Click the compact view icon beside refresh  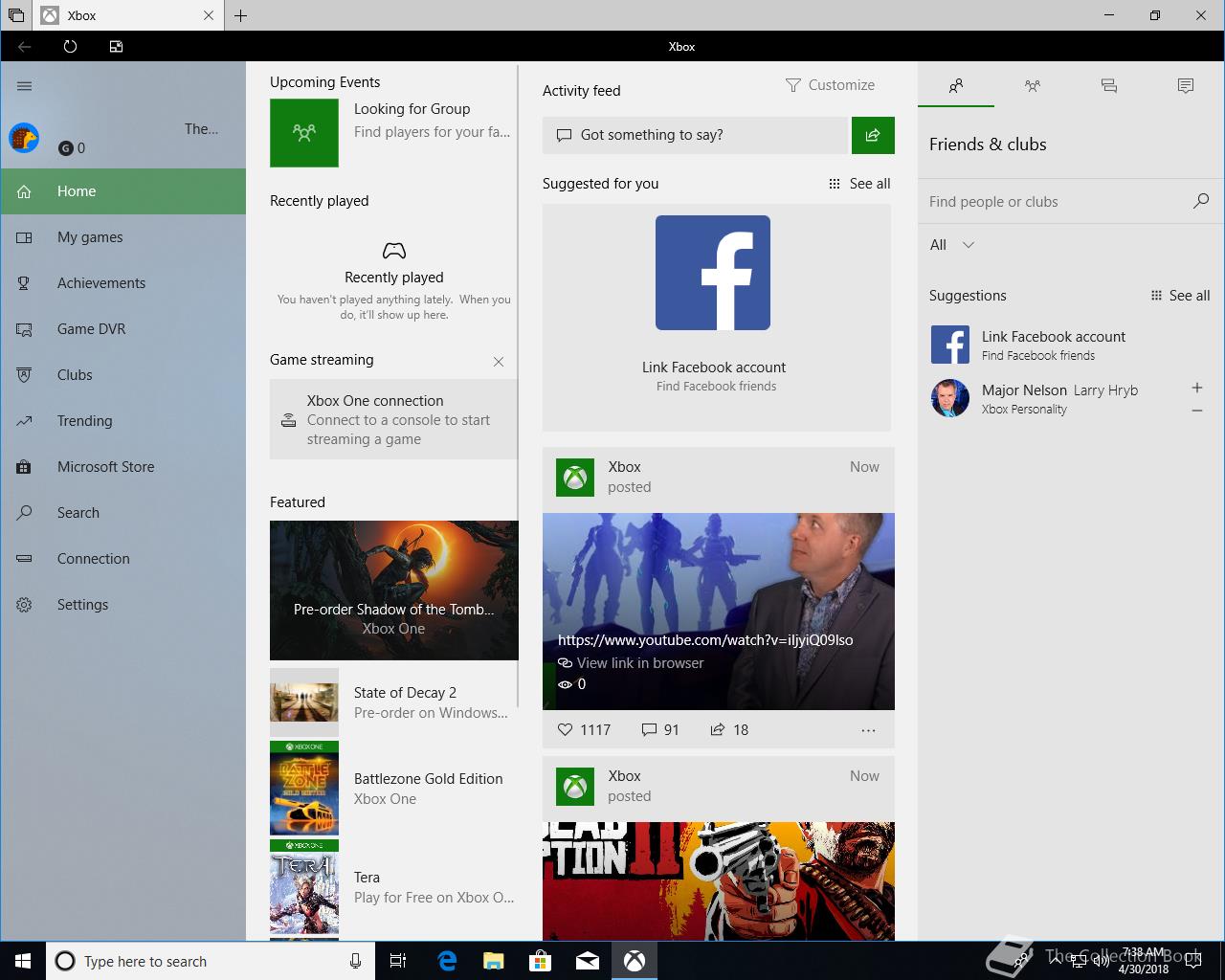[116, 46]
